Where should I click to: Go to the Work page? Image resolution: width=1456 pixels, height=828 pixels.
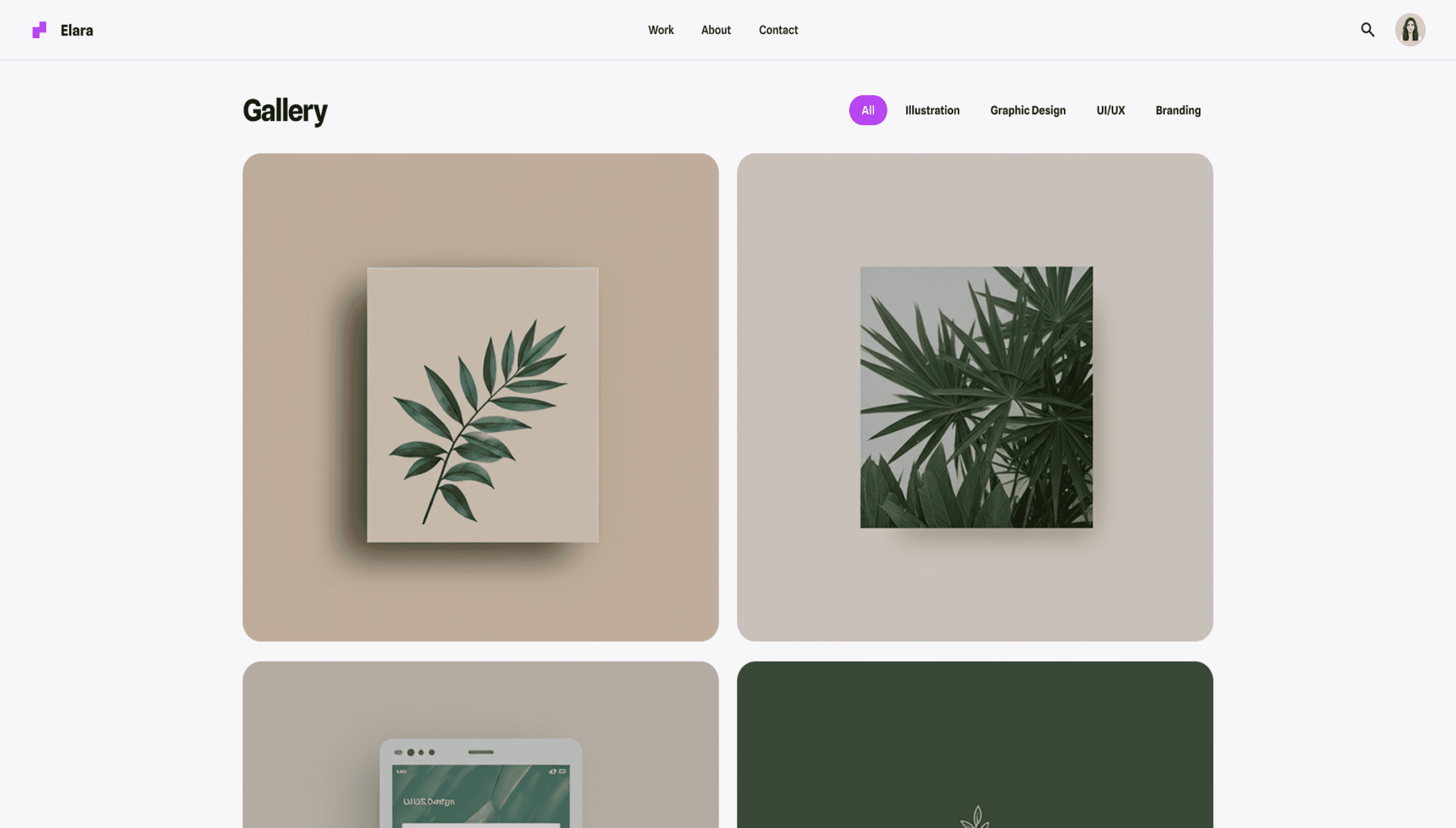661,29
